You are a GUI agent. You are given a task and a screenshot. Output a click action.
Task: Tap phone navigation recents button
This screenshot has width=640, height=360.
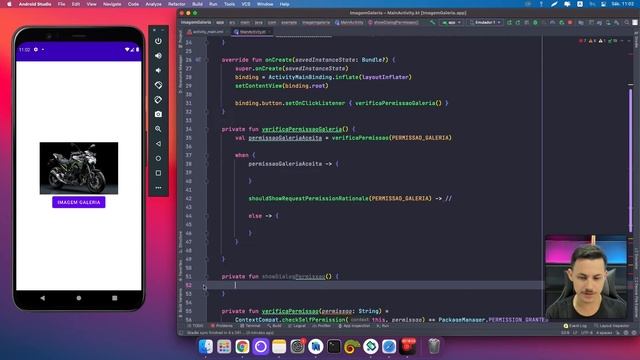coord(115,298)
